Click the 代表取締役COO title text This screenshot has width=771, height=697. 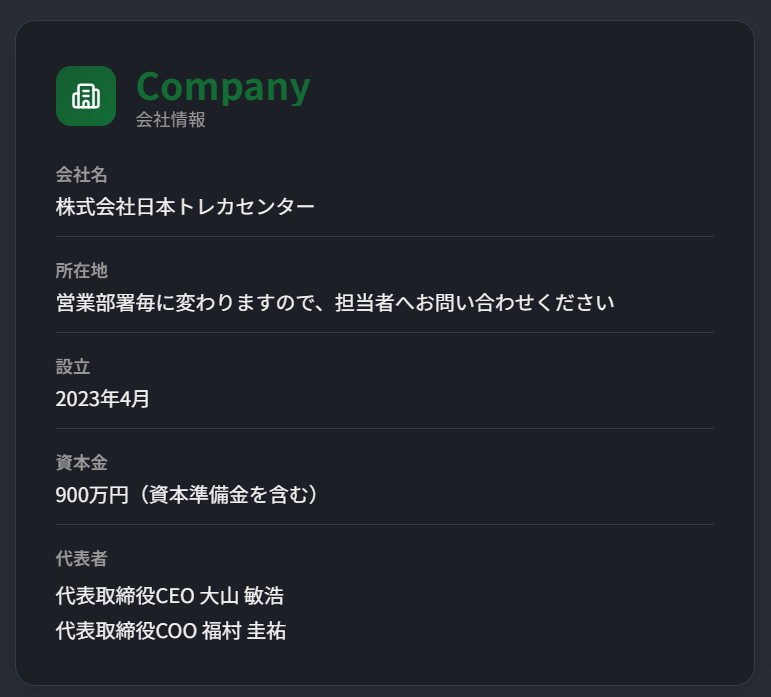(126, 632)
